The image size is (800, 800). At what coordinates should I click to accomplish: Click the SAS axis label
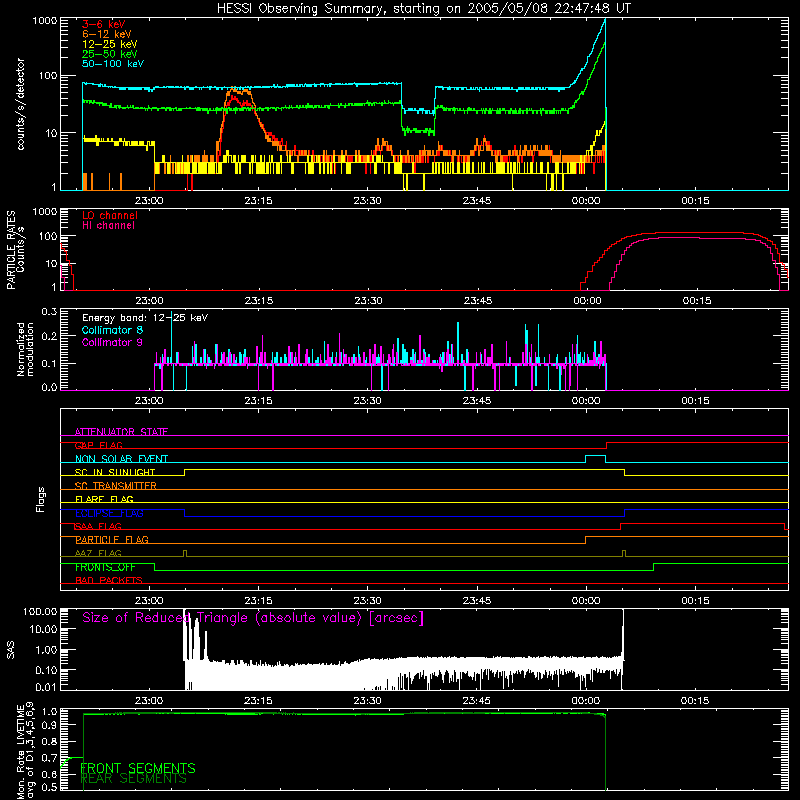click(x=11, y=650)
